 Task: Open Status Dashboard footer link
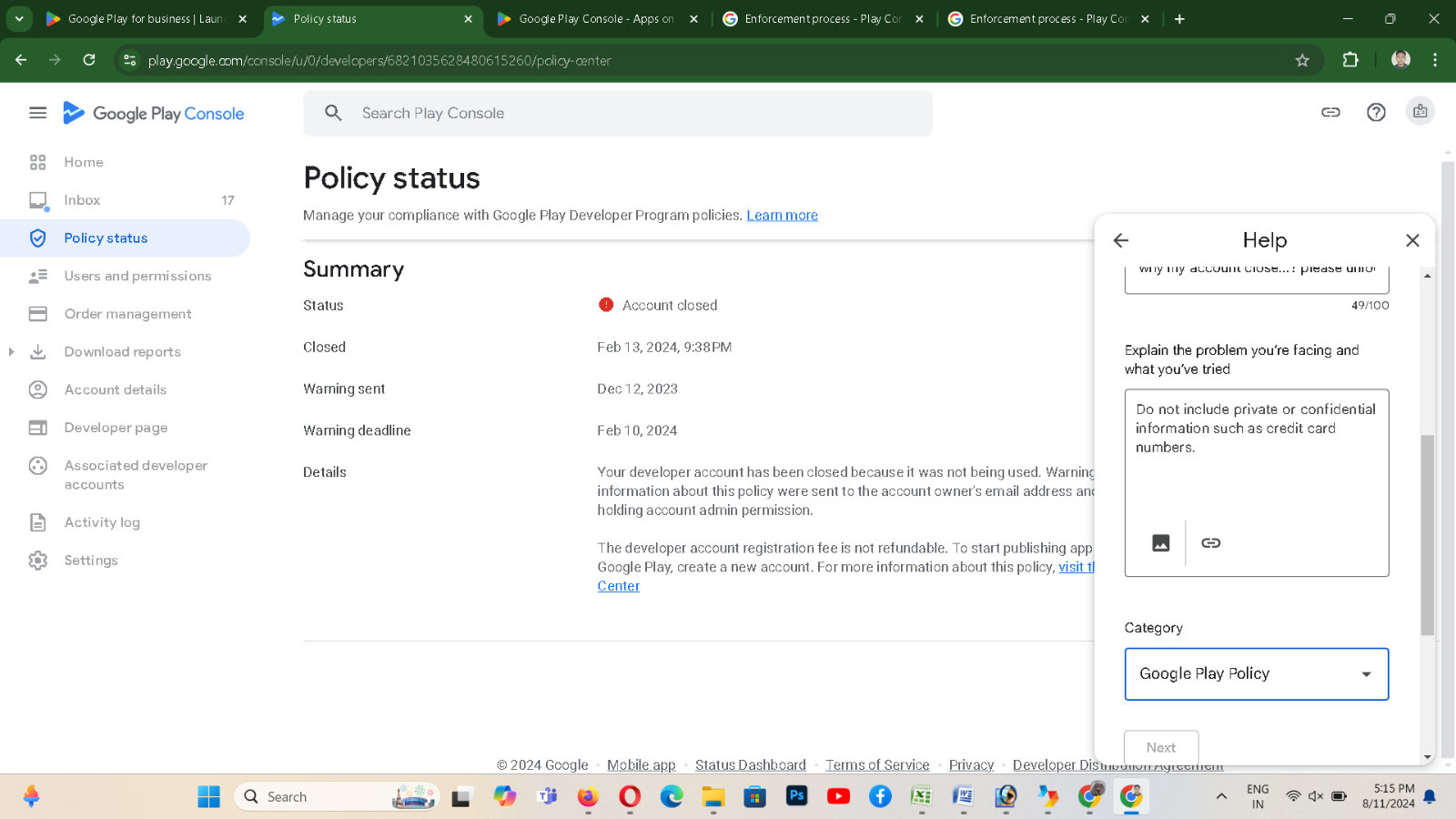point(750,765)
